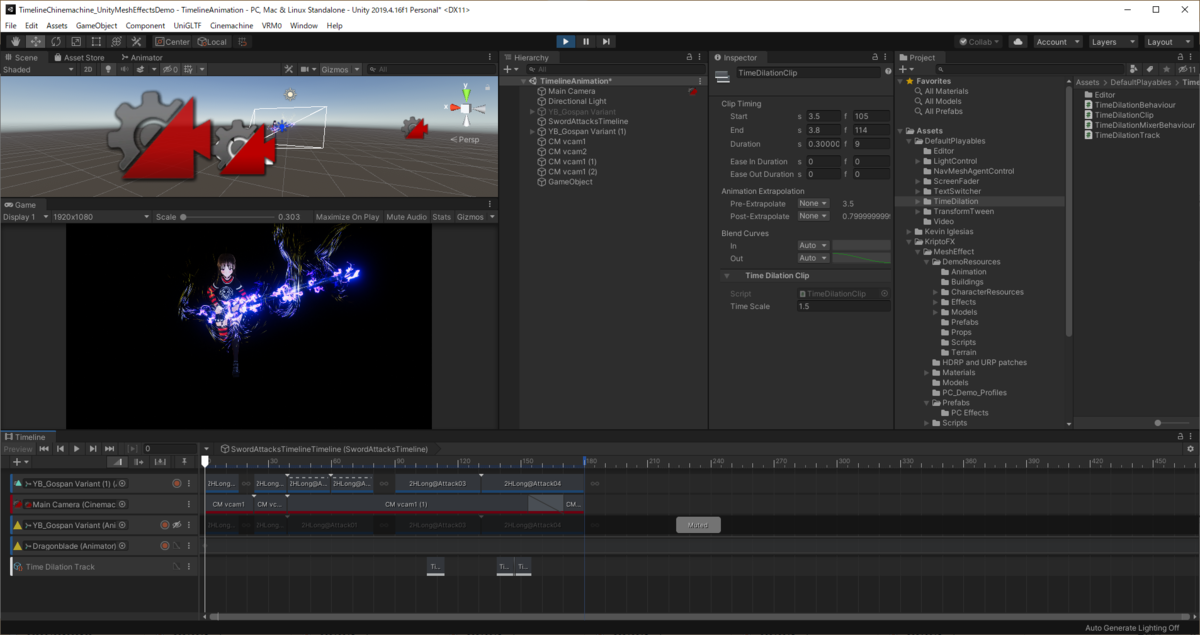Click the Time Scale input field
Viewport: 1200px width, 635px height.
(x=842, y=306)
